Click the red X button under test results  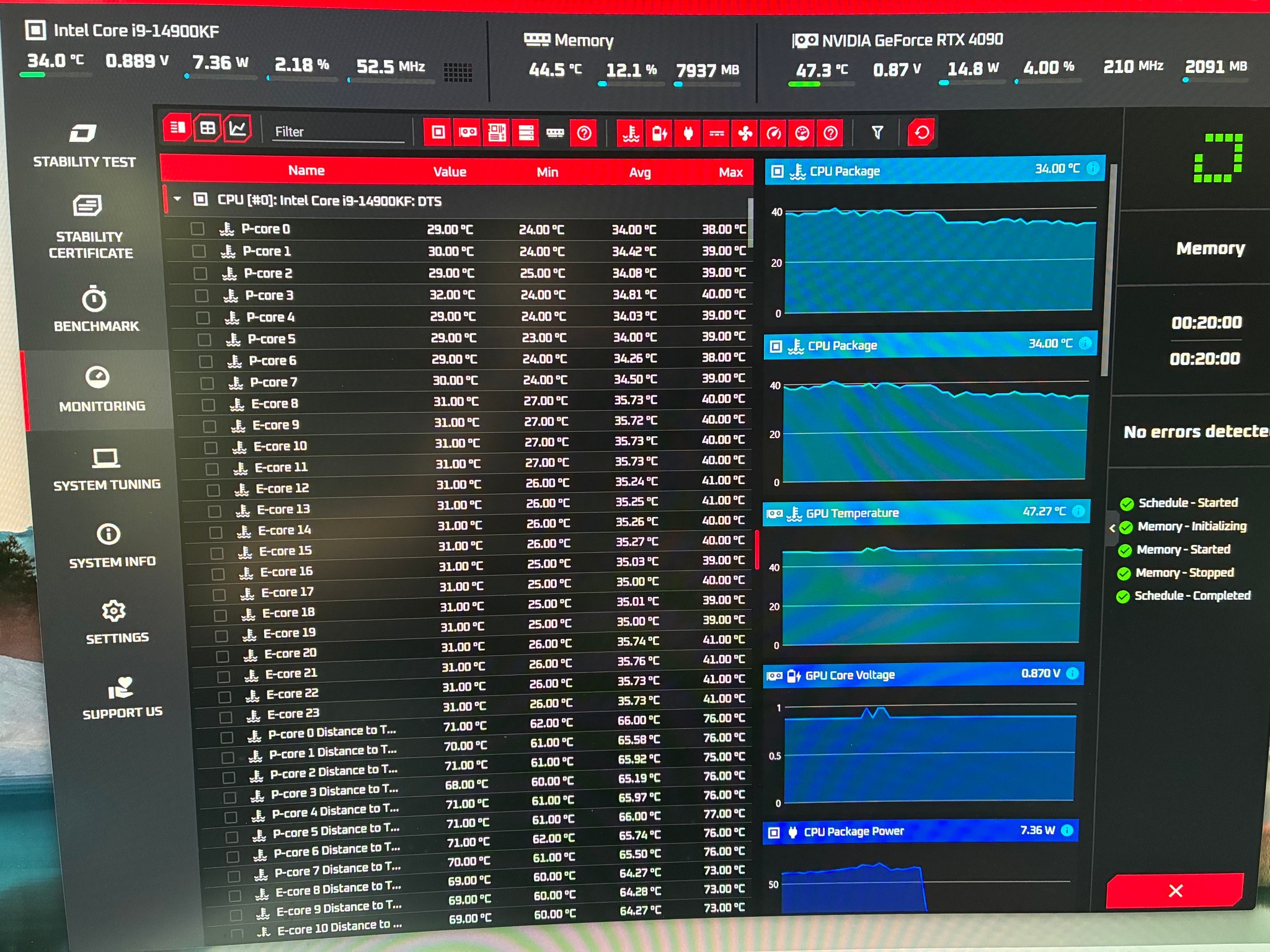point(1175,890)
